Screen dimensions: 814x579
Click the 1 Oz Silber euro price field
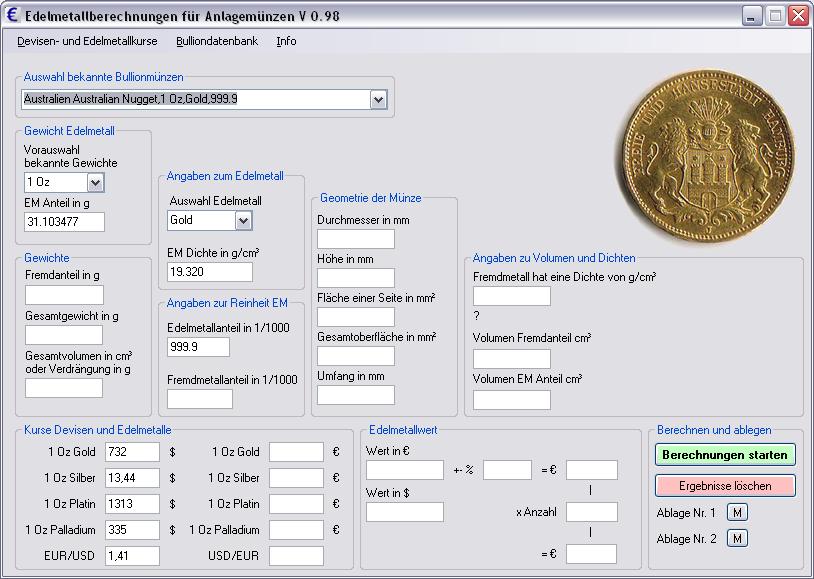point(296,478)
